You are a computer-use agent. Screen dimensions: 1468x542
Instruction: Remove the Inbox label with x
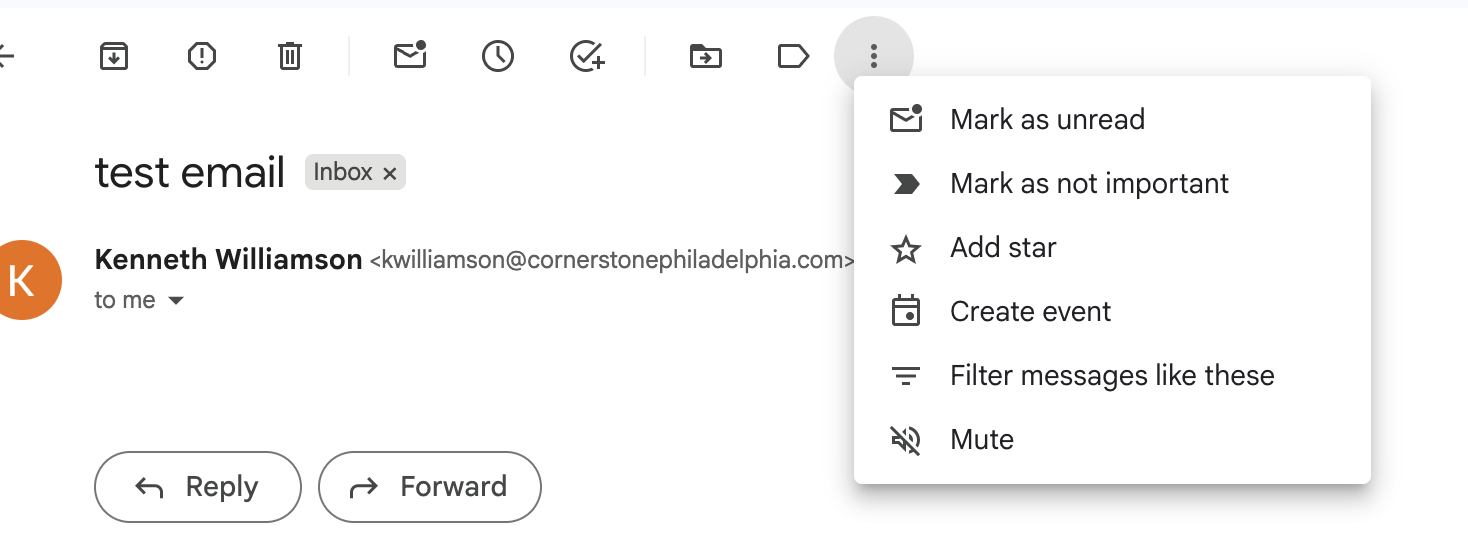pos(390,174)
